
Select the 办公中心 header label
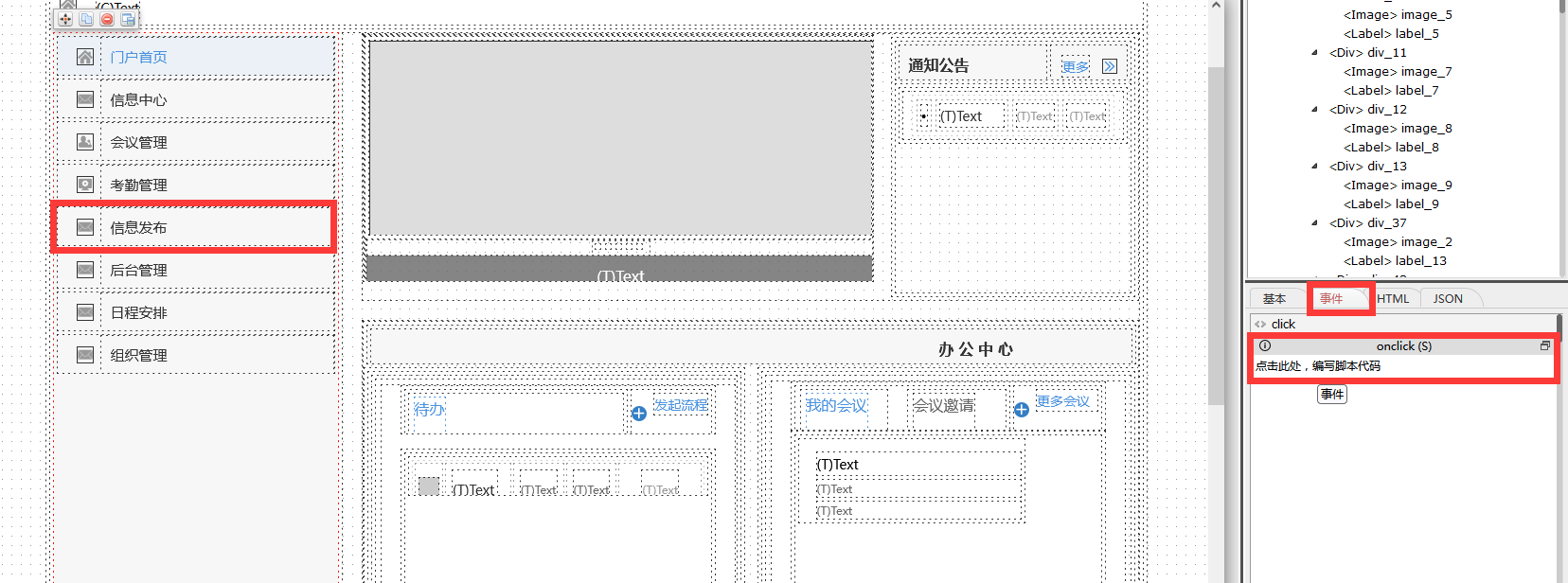[975, 349]
